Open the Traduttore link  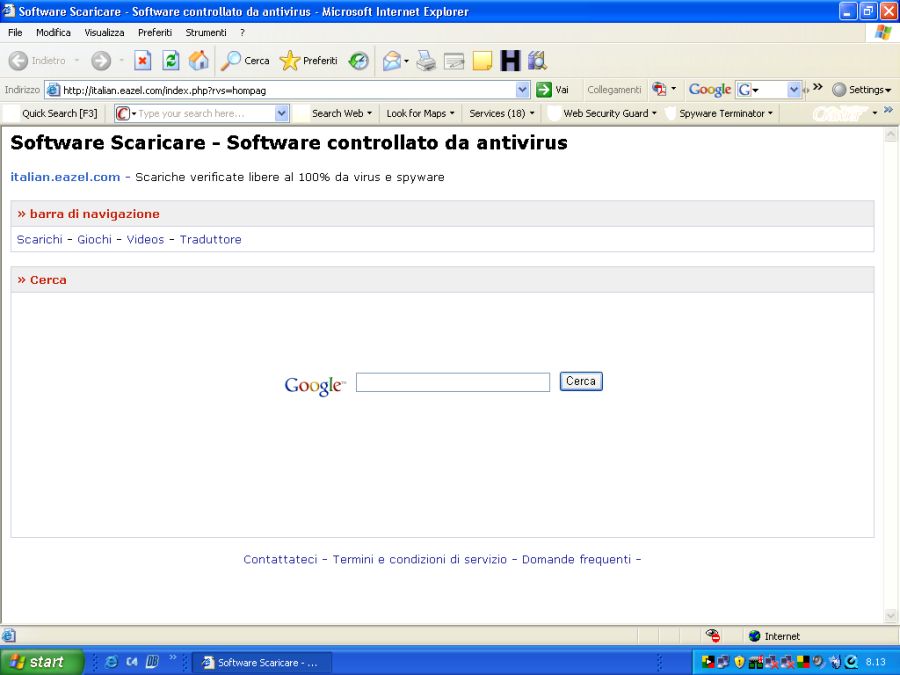point(211,239)
